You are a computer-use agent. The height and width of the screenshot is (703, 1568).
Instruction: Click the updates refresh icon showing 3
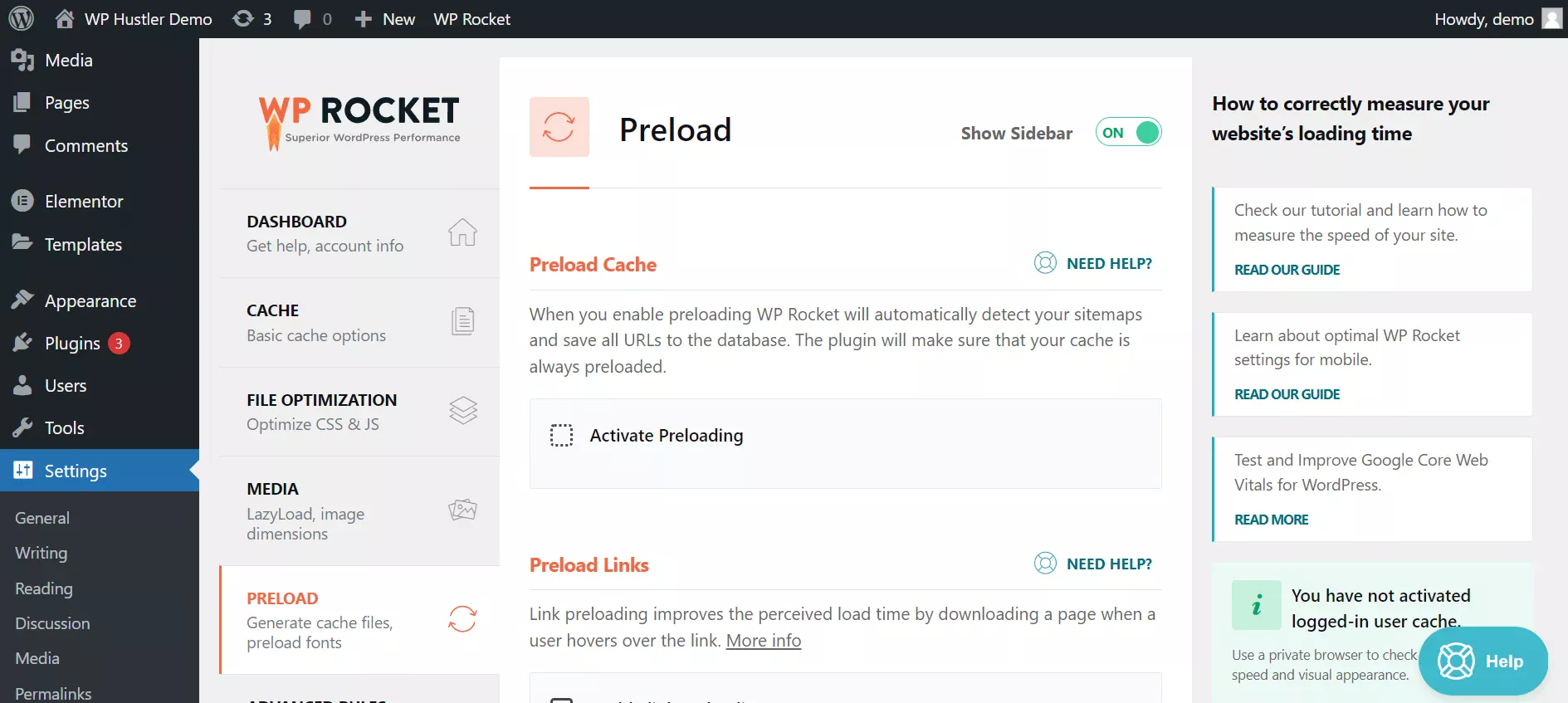242,18
